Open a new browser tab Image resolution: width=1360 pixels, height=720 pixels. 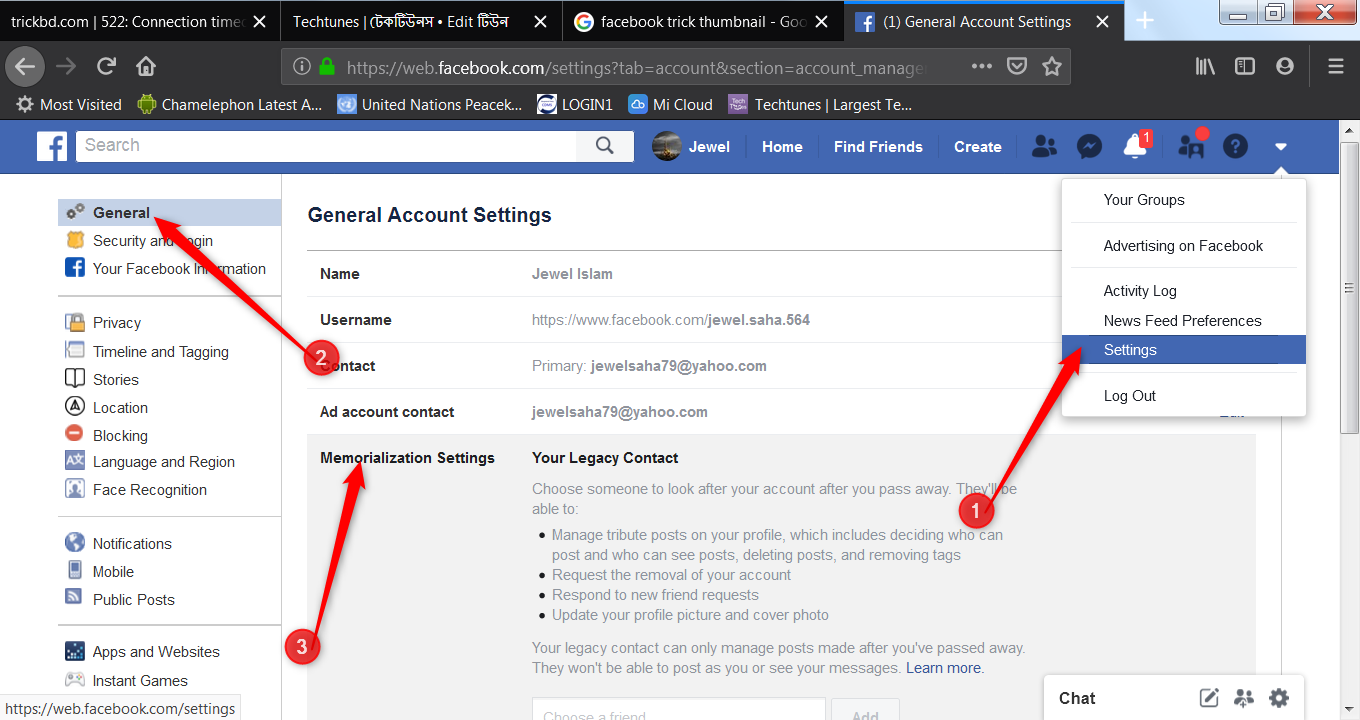pyautogui.click(x=1146, y=21)
